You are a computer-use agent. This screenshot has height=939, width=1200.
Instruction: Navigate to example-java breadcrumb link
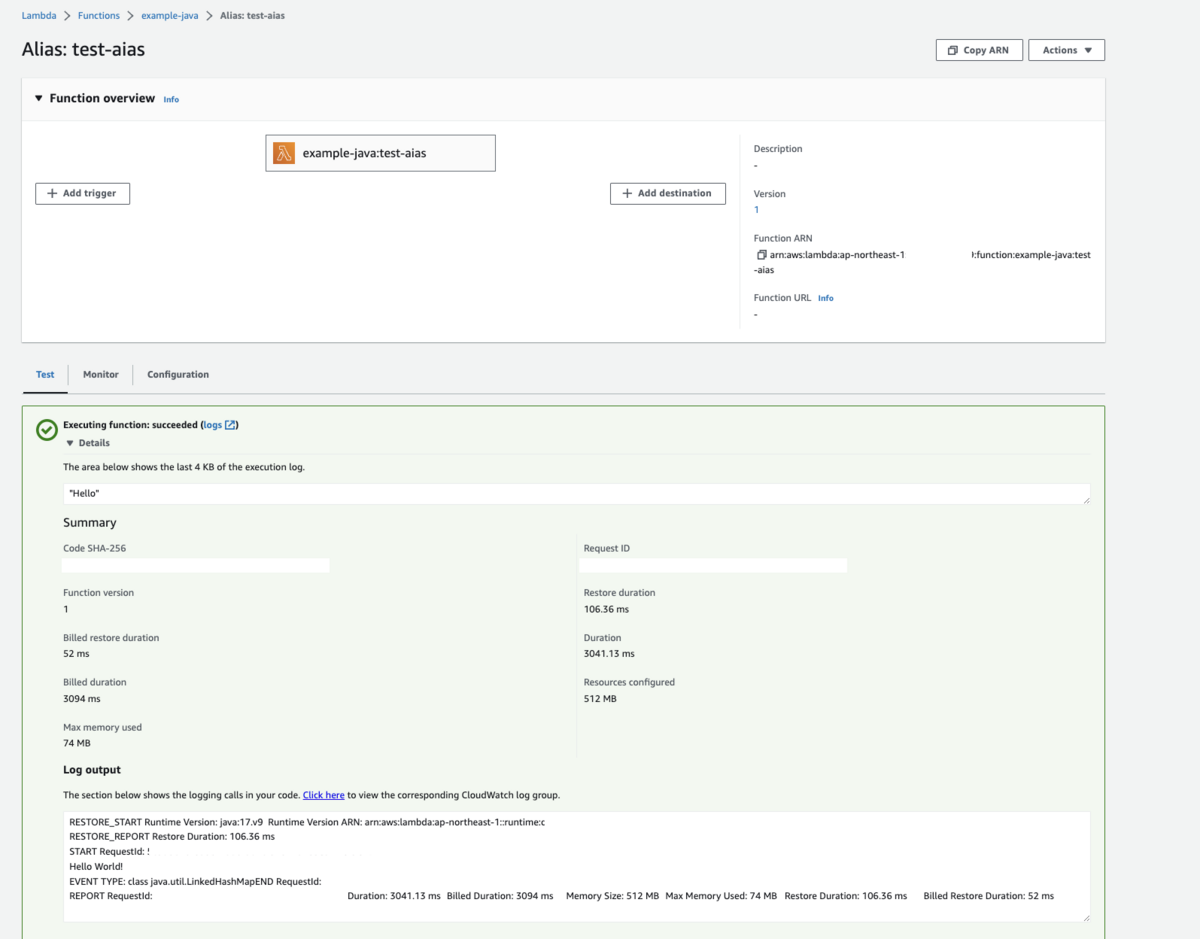pos(169,16)
